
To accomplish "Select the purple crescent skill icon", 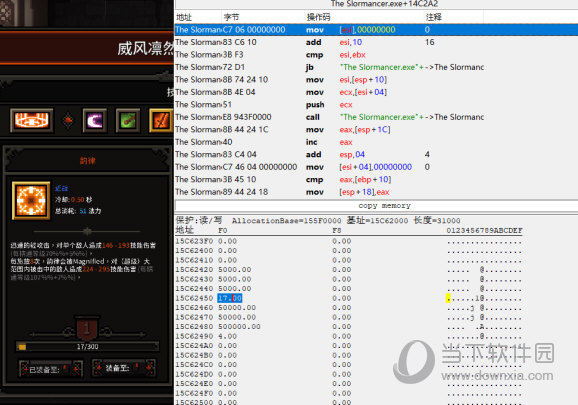I will pos(95,120).
